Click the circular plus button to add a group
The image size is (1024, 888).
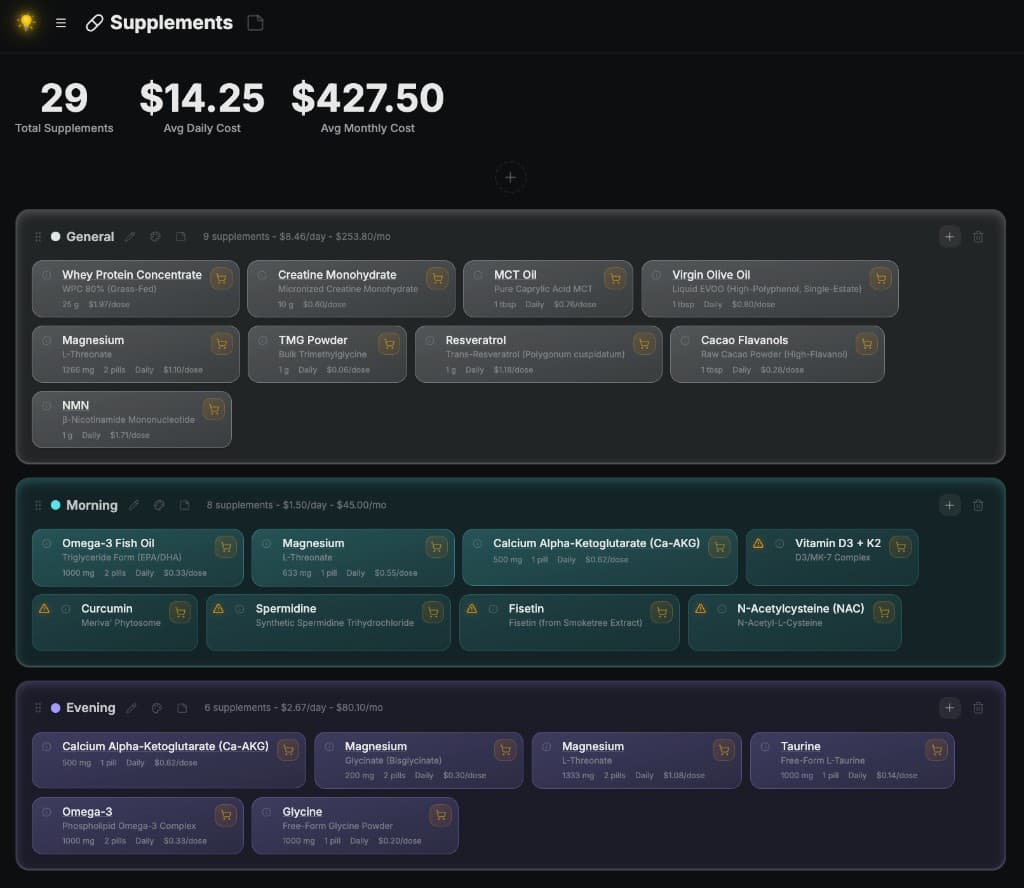510,178
